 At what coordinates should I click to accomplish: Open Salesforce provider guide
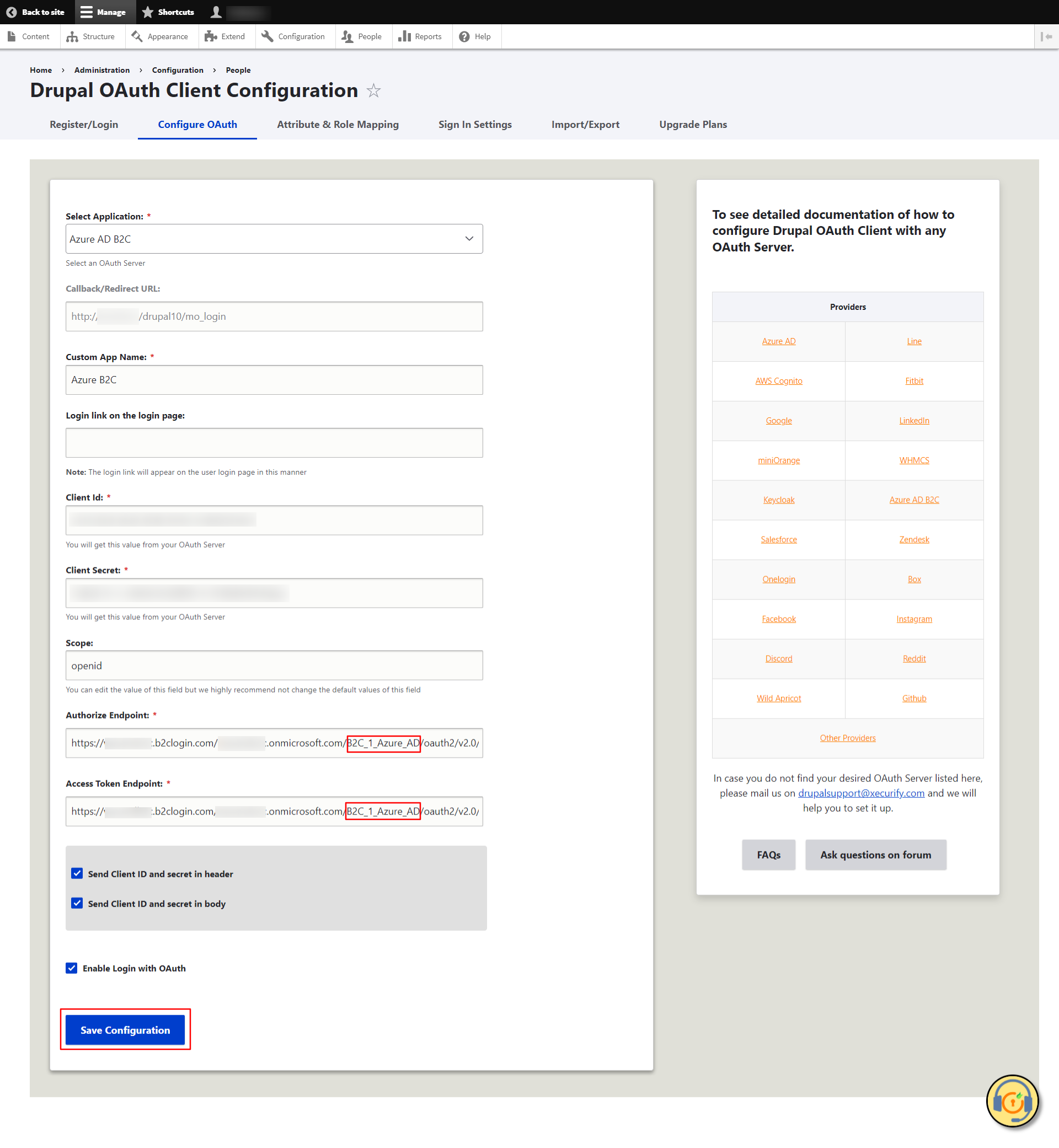779,540
